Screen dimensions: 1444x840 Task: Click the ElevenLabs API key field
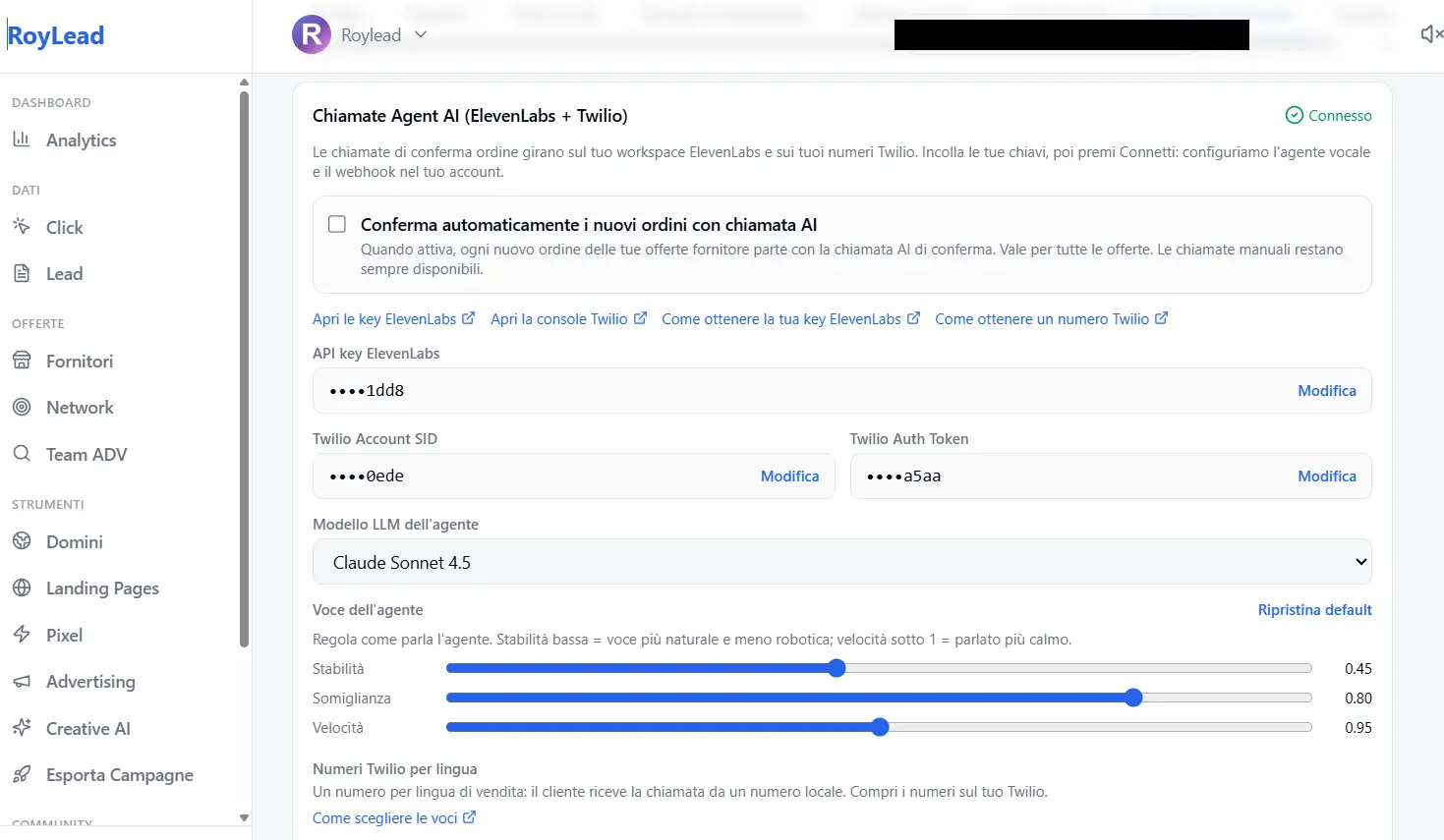841,390
